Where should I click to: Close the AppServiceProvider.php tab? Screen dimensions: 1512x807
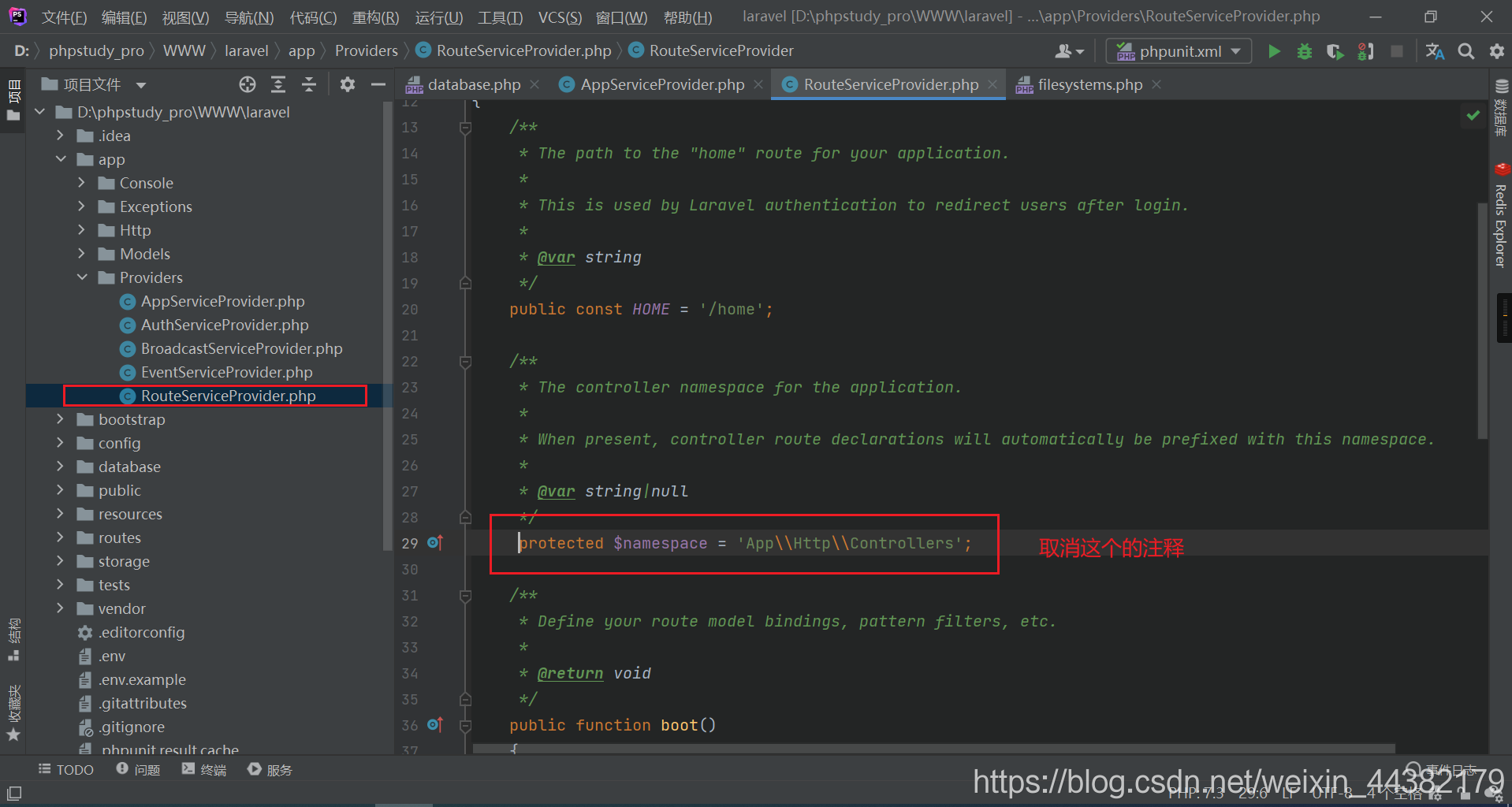click(x=758, y=84)
